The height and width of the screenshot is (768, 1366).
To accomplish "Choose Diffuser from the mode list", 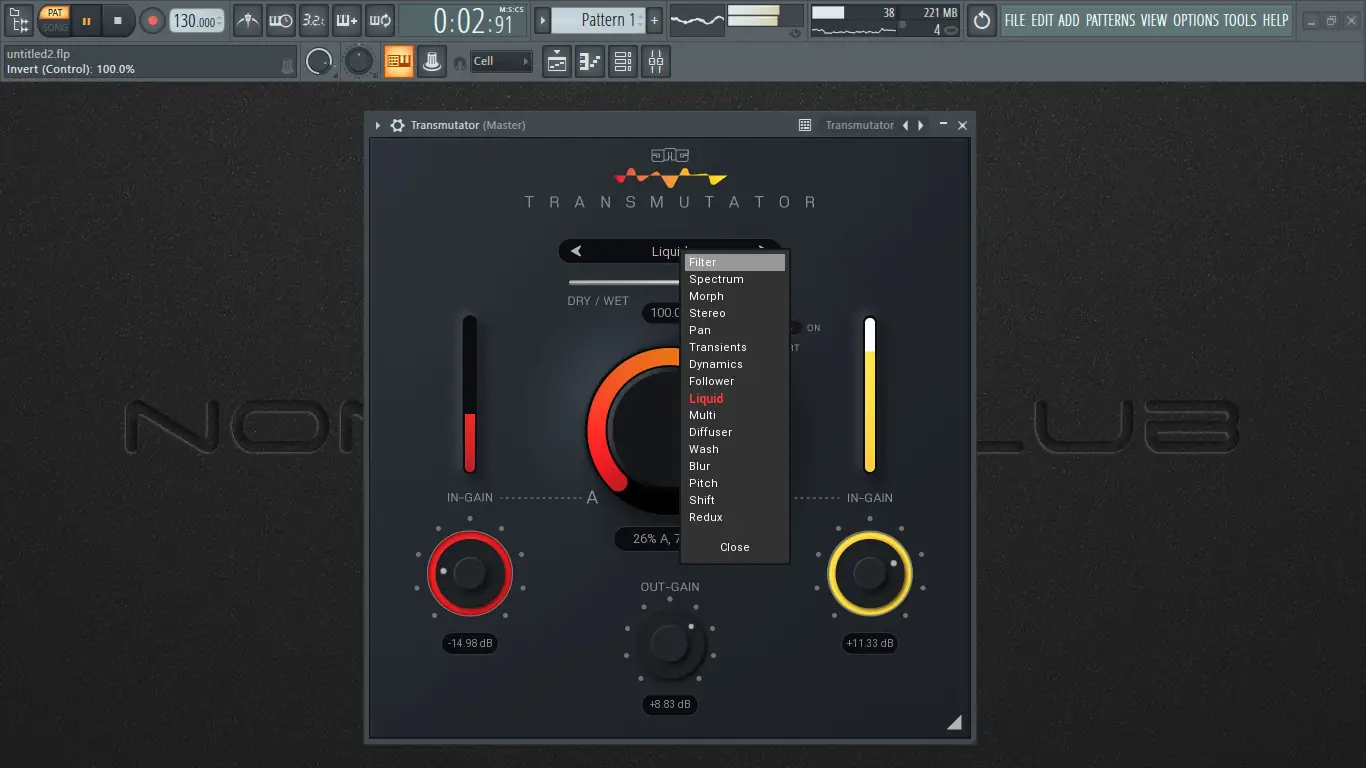I will pyautogui.click(x=735, y=432).
